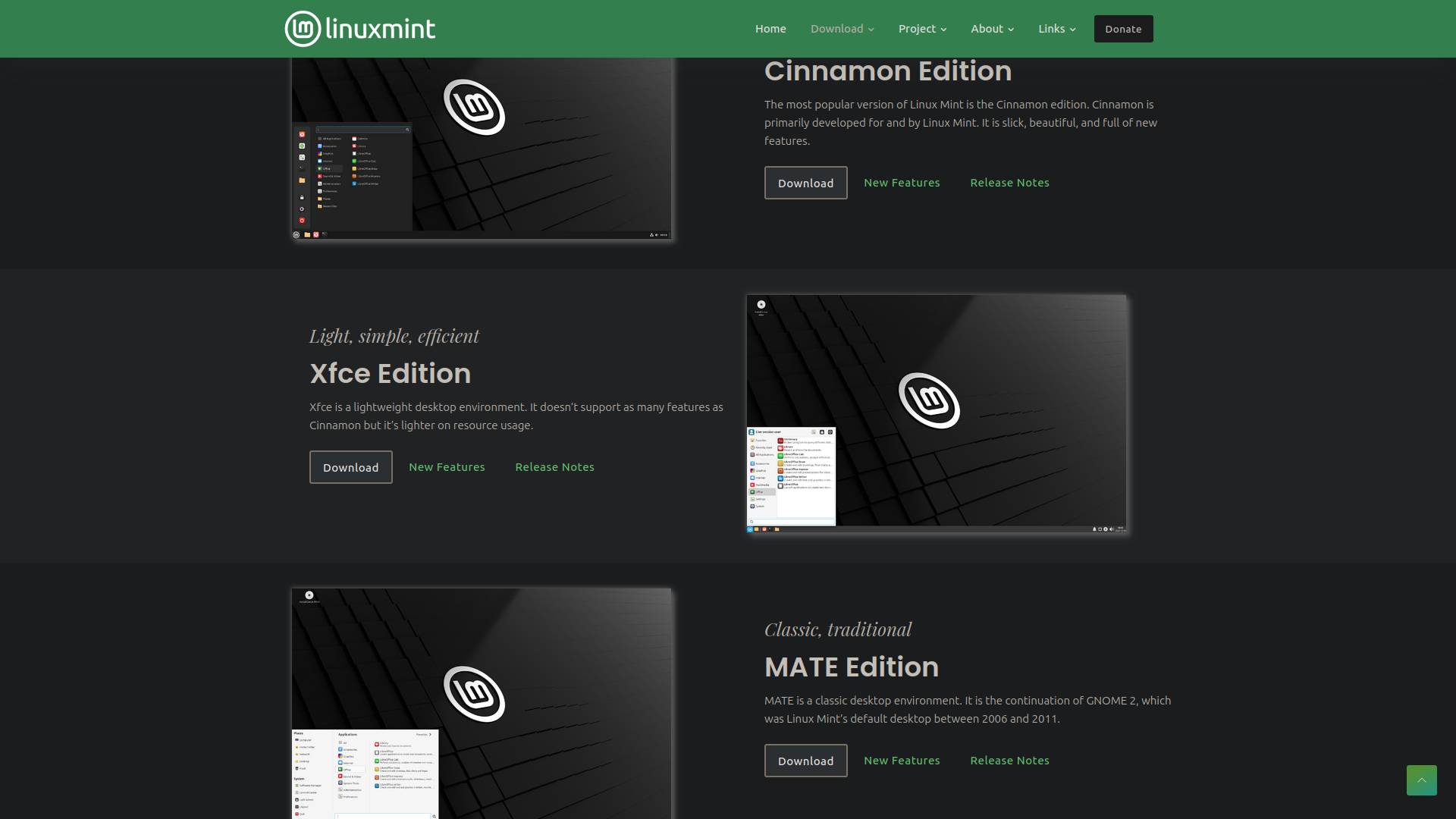Click the Xfce desktop screenshot thumbnail
The image size is (1456, 819).
tap(936, 413)
